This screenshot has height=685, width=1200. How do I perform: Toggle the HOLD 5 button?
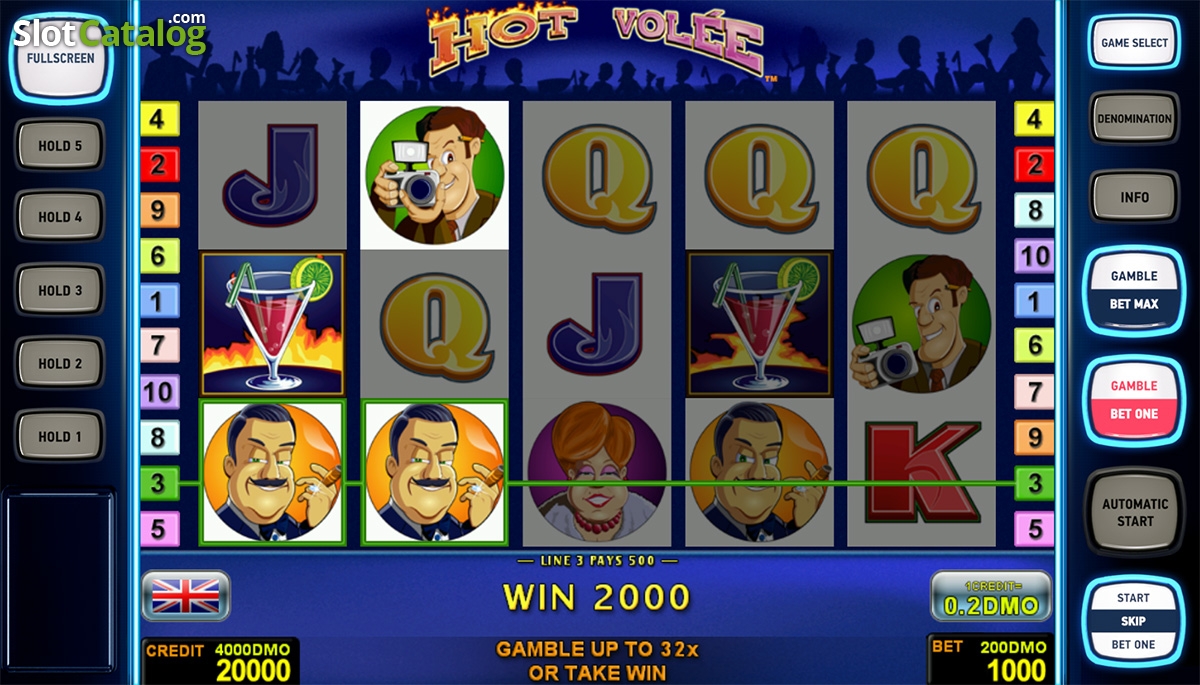point(60,146)
